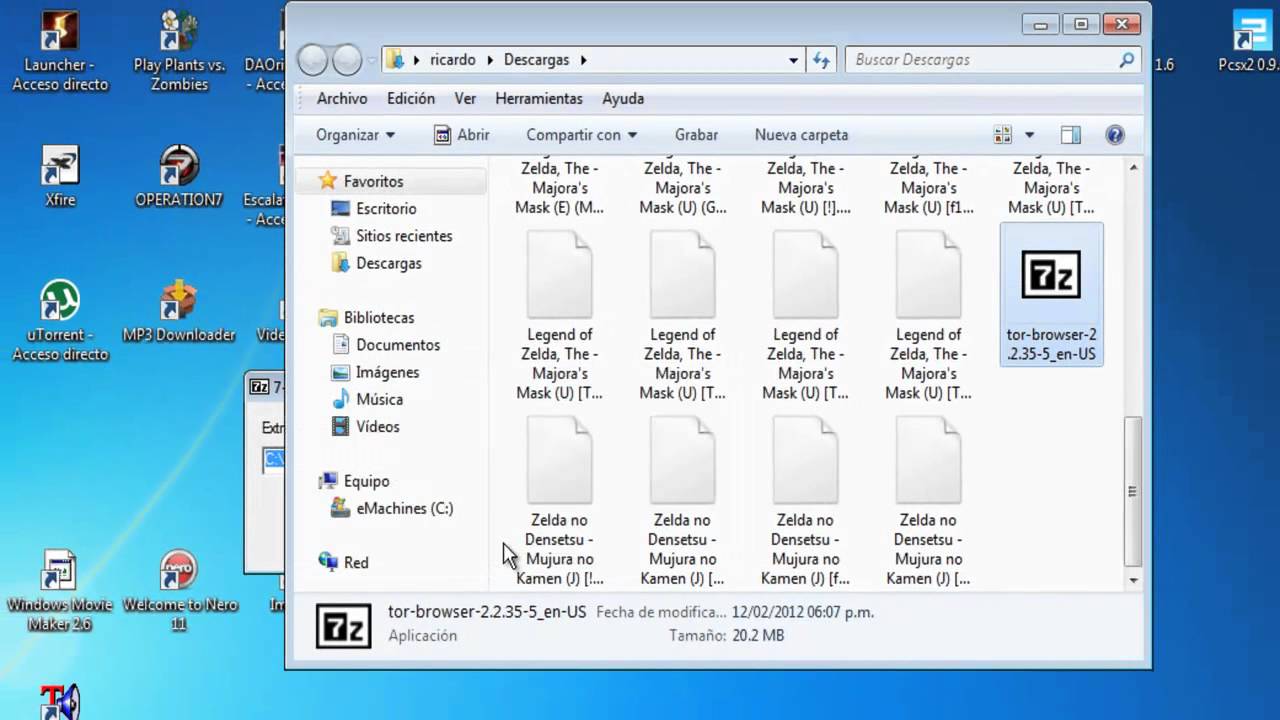Image resolution: width=1280 pixels, height=720 pixels.
Task: Click the search magnifier icon
Action: 1127,60
